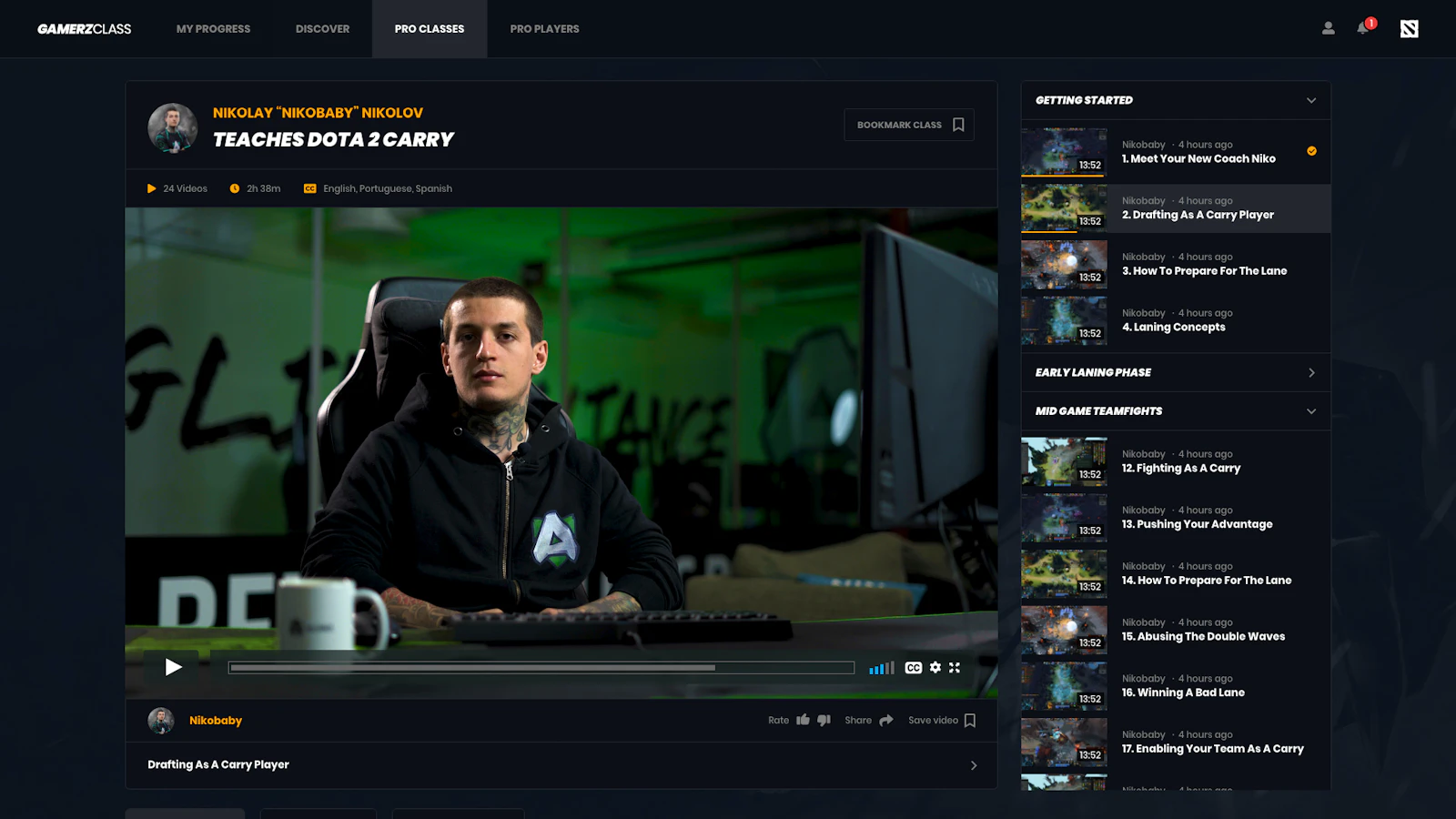The height and width of the screenshot is (819, 1456).
Task: Click Nikobaby's avatar in class header
Action: pos(173,127)
